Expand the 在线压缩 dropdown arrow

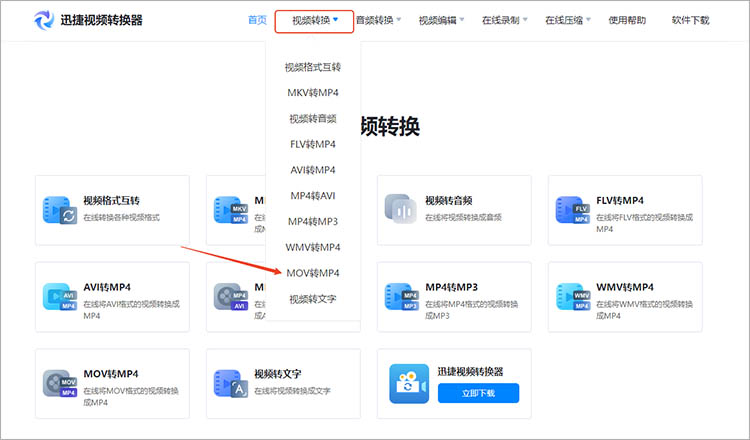(588, 20)
